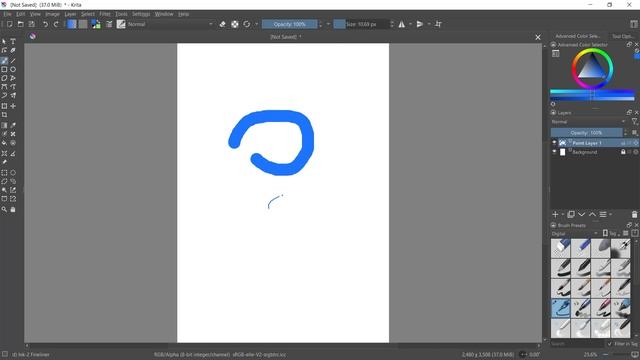Expand the reload preset dropdown arrow
This screenshot has height=360, width=640.
[x=256, y=24]
